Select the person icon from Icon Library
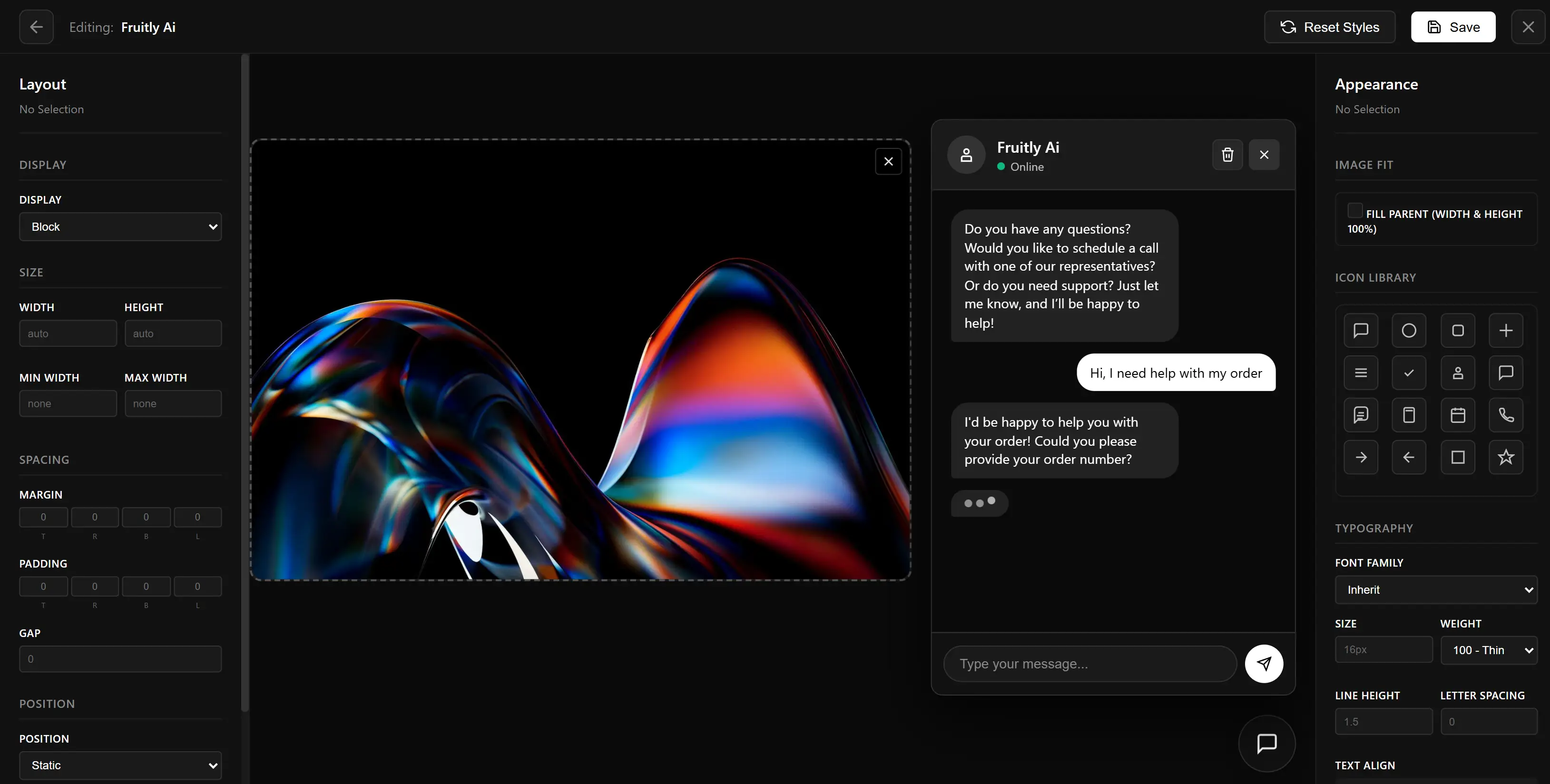1550x784 pixels. tap(1457, 373)
